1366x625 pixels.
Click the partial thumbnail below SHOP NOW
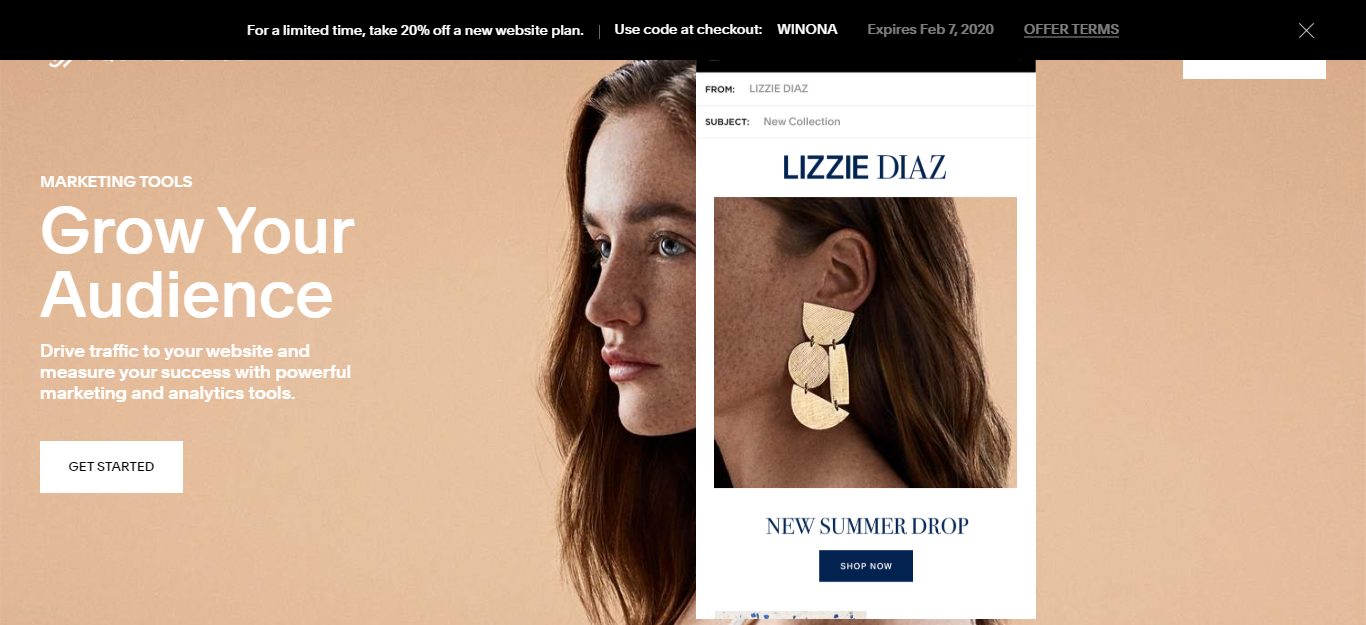coord(790,615)
